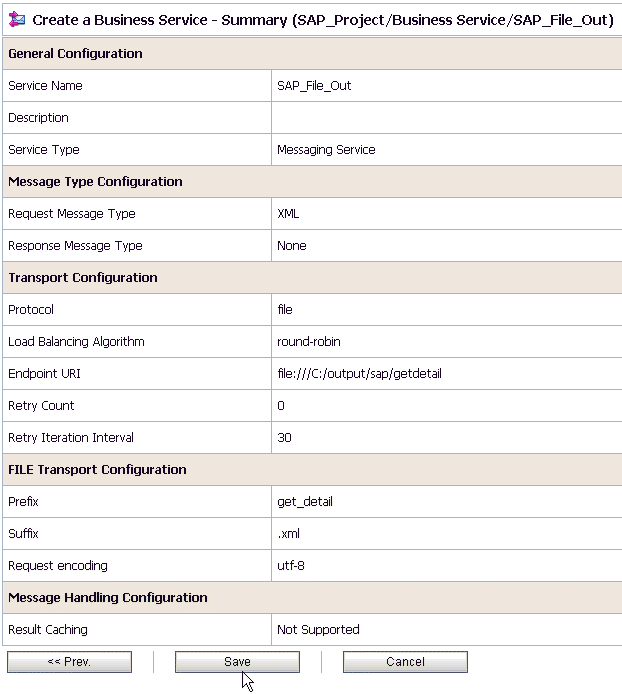Go back with the Prev. button
The image size is (622, 694).
[x=69, y=662]
